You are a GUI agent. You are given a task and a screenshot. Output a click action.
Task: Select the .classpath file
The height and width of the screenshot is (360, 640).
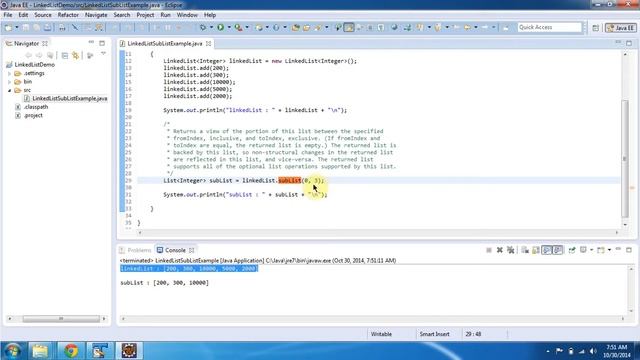[x=36, y=107]
